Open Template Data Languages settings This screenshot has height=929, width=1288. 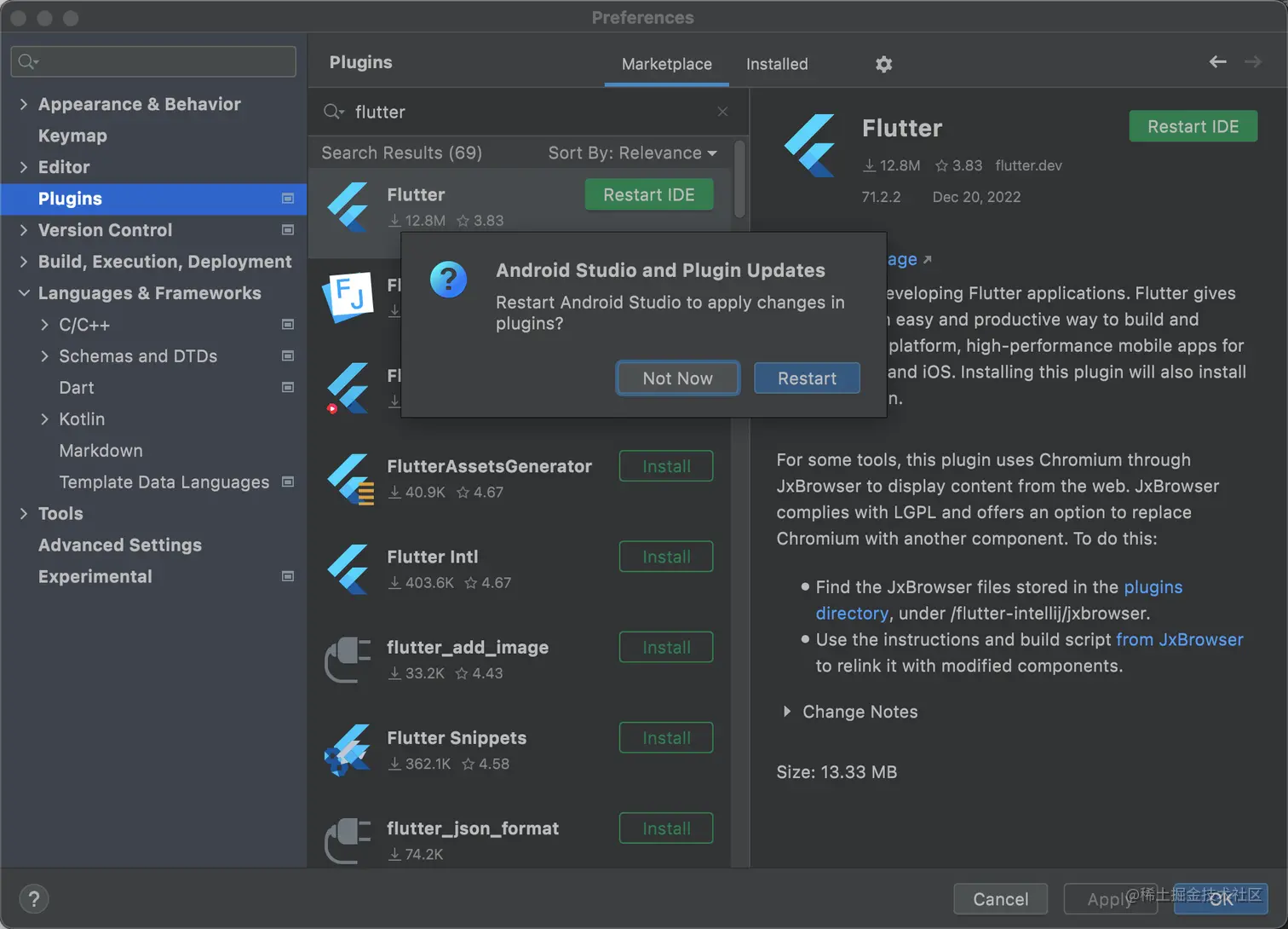click(164, 482)
